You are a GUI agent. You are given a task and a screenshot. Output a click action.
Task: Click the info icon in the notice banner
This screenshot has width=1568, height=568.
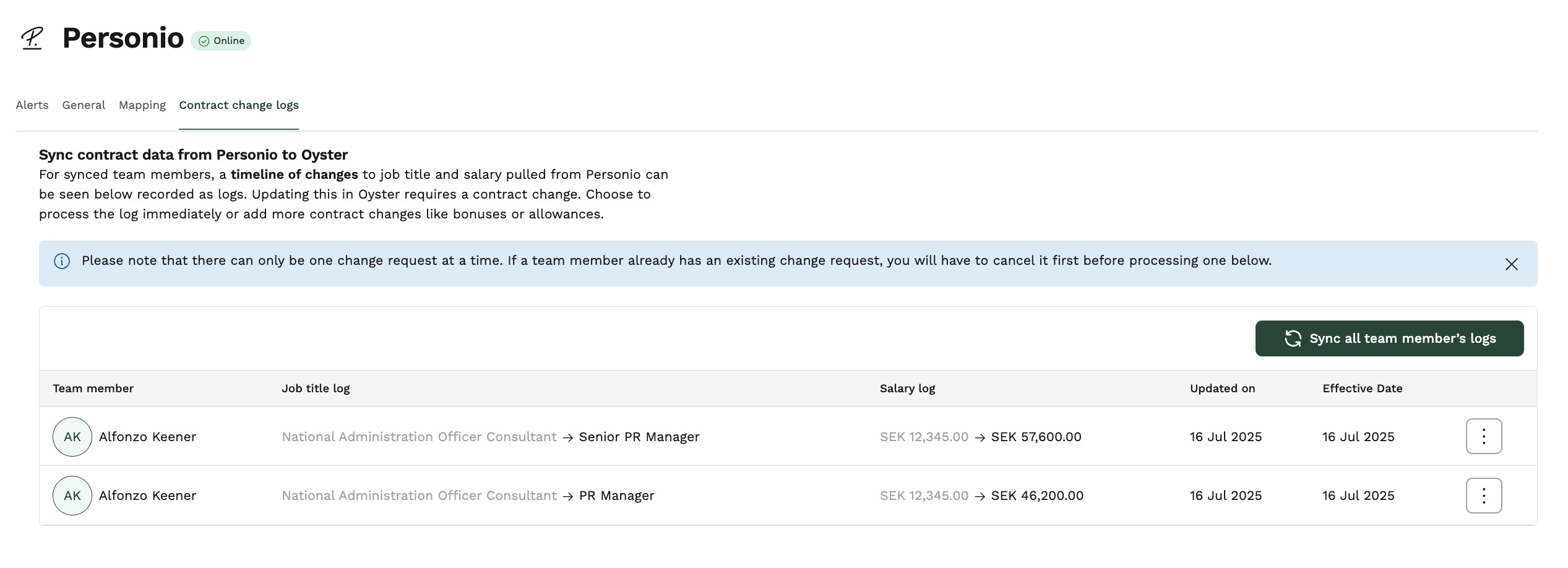pos(62,261)
